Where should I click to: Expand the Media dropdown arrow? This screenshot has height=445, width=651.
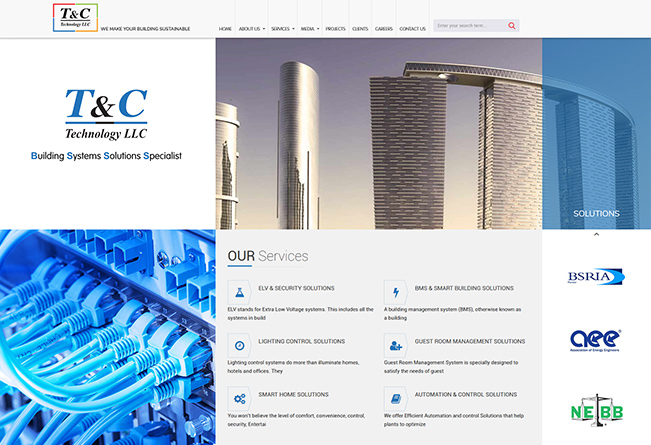point(318,29)
